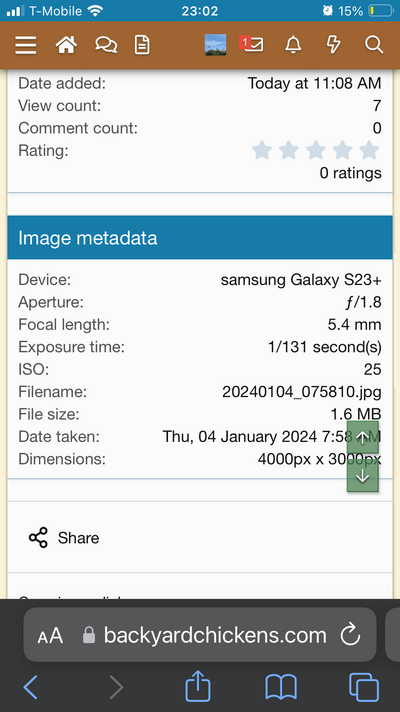Open site search magnifier icon
The width and height of the screenshot is (400, 712).
374,45
